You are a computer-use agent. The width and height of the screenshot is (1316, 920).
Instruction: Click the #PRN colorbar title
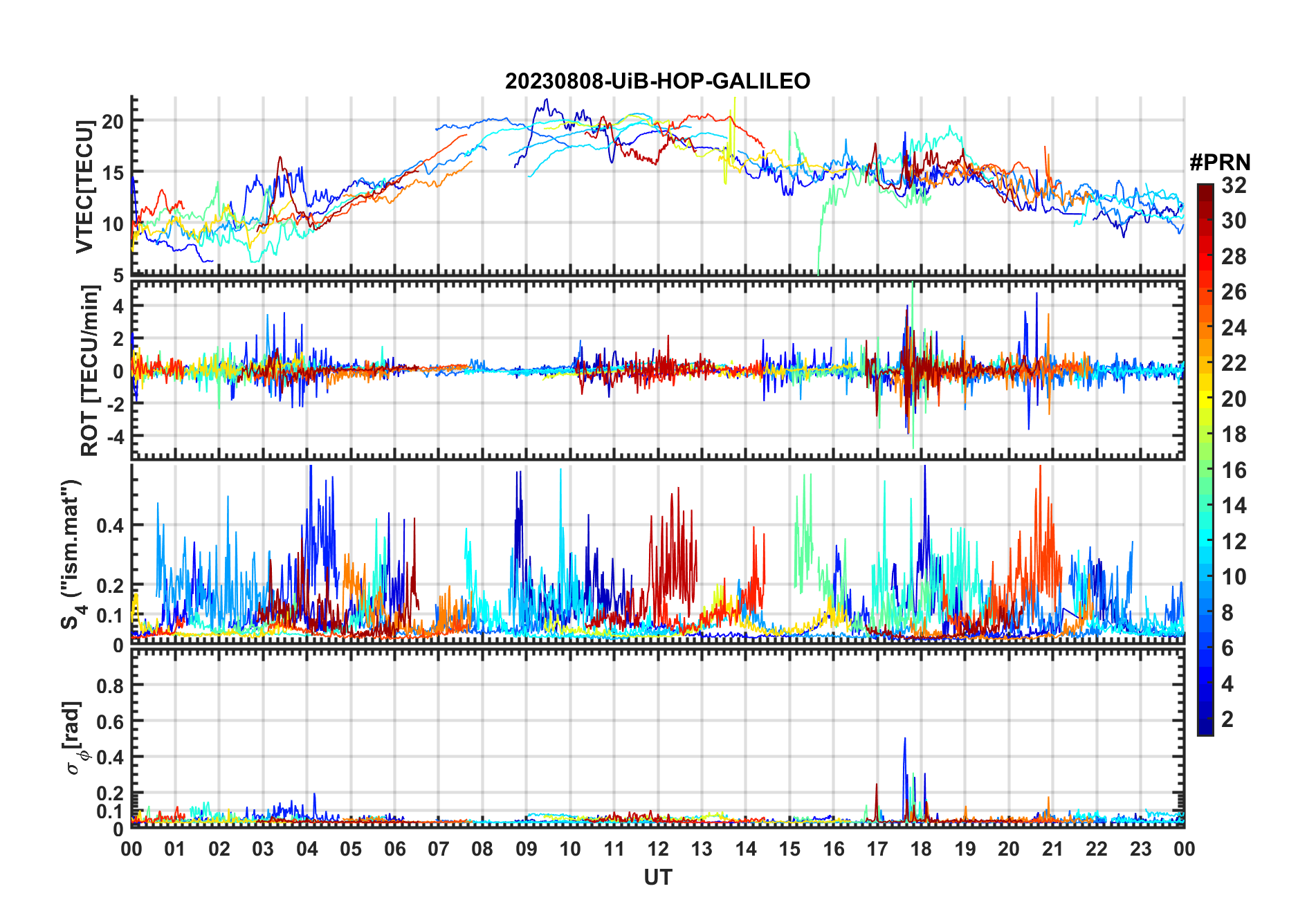click(1220, 163)
